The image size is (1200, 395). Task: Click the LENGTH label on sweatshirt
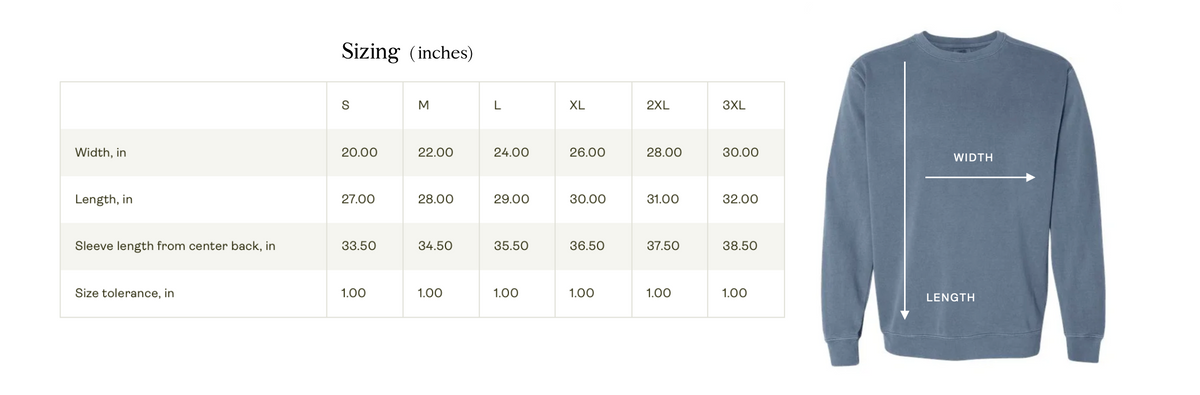point(950,298)
